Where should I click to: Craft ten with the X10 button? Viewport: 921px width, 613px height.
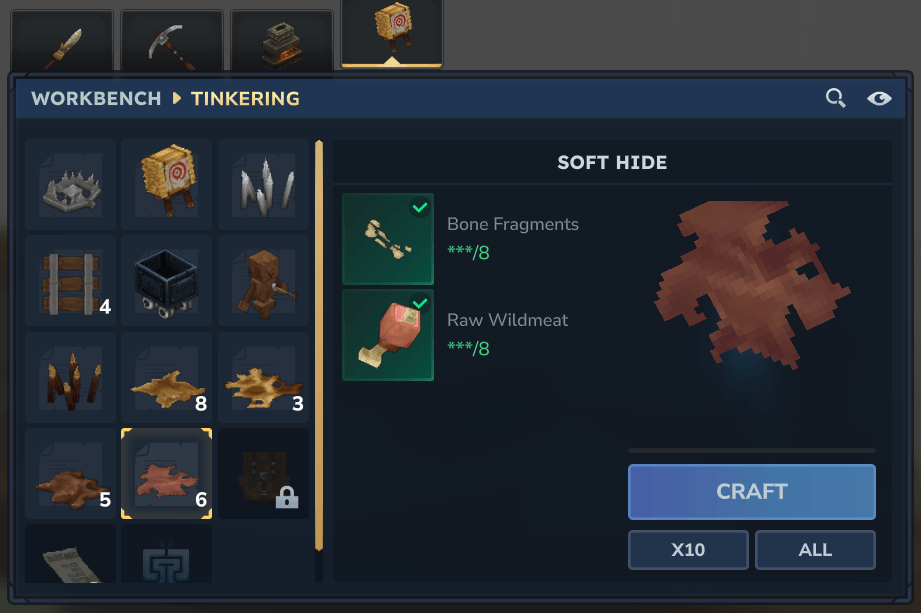(x=688, y=550)
